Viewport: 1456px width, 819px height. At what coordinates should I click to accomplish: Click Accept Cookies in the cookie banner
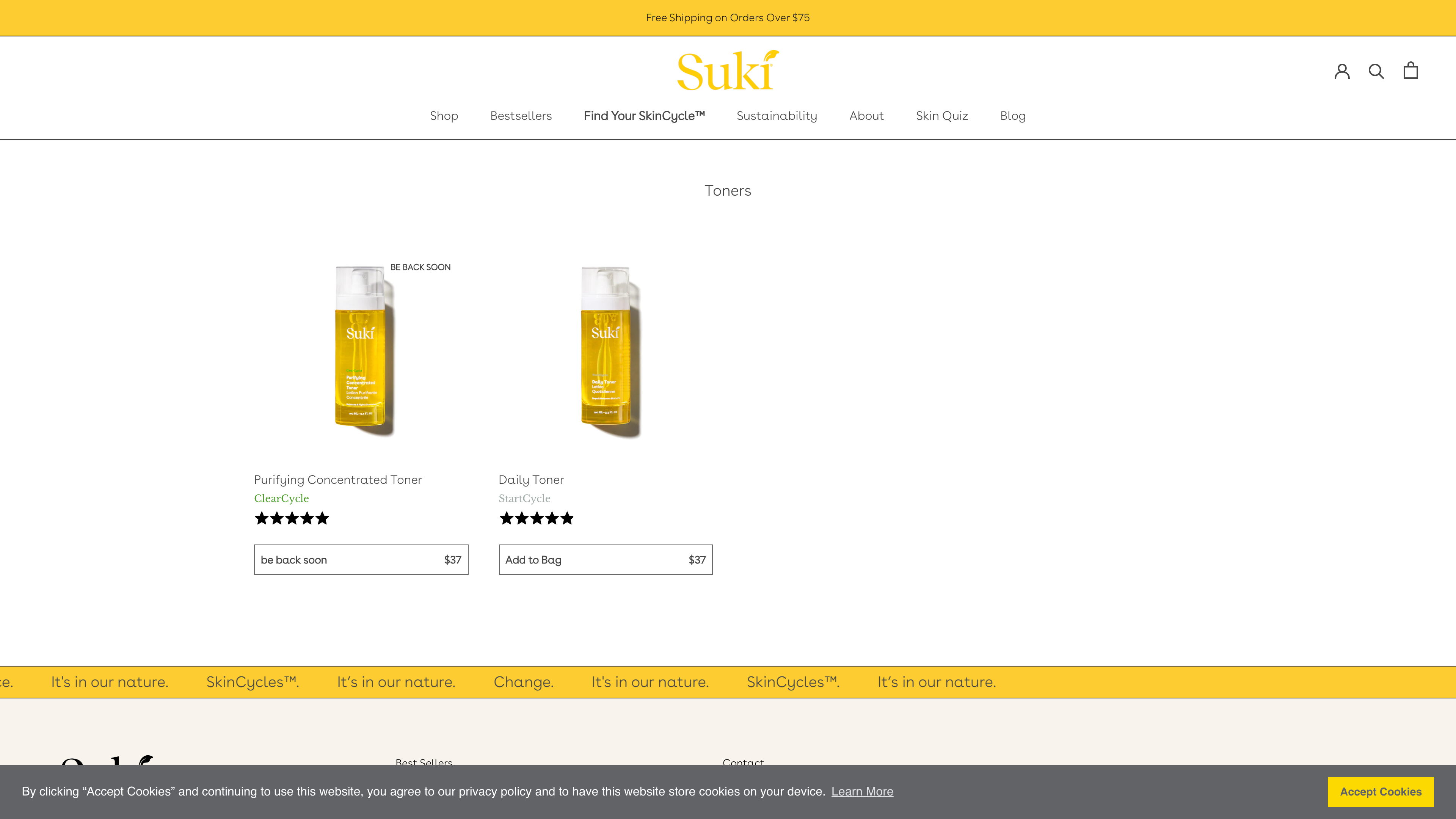(1381, 792)
